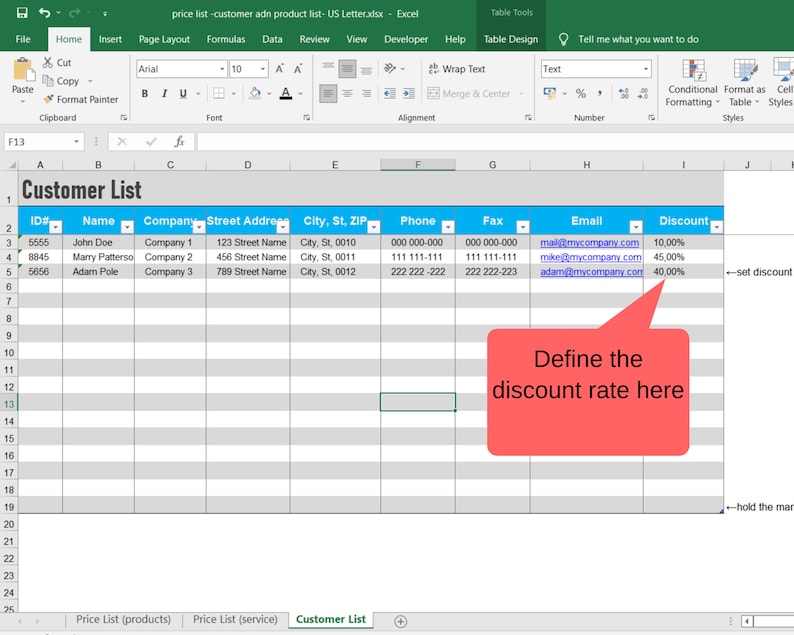
Task: Toggle bold formatting
Action: coord(145,93)
